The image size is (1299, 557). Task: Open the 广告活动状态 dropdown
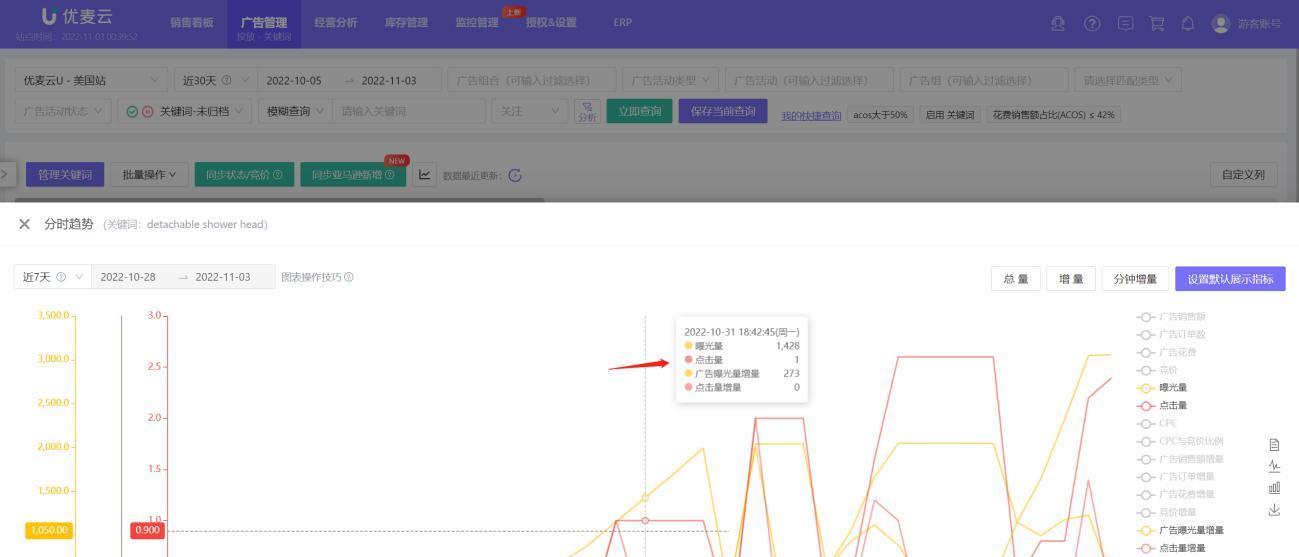coord(63,112)
